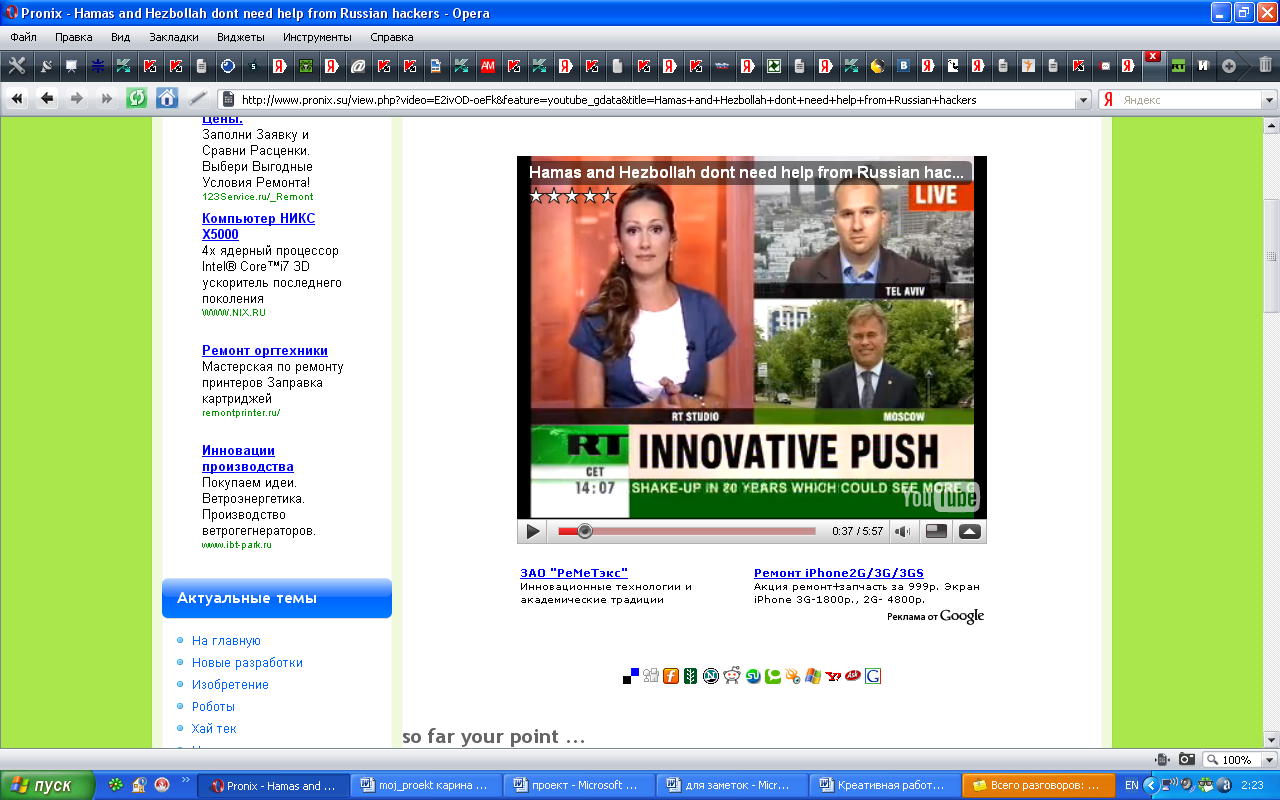Click Opera reload page button
The image size is (1280, 800).
tap(137, 99)
